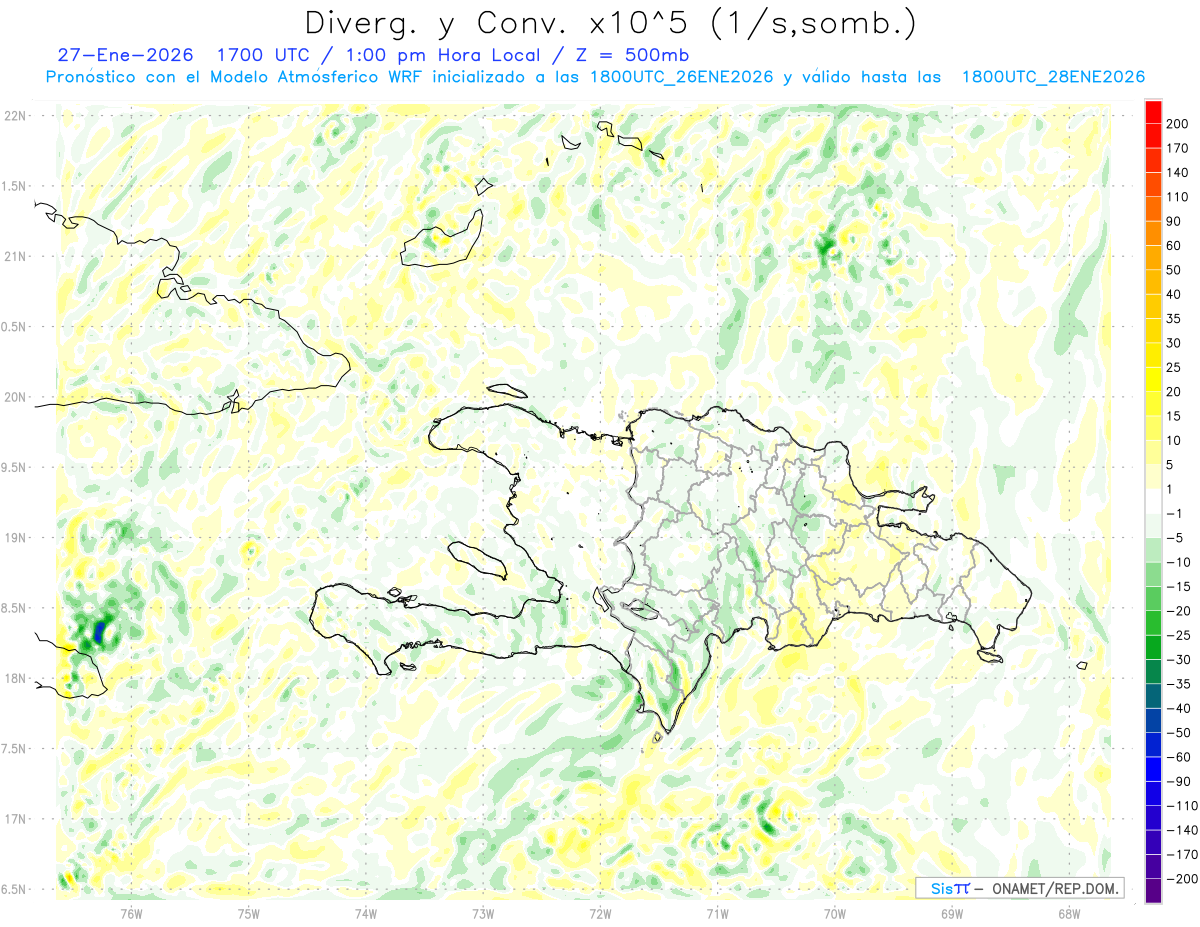
Task: Click the '-140' colorbar value
Action: 1181,830
